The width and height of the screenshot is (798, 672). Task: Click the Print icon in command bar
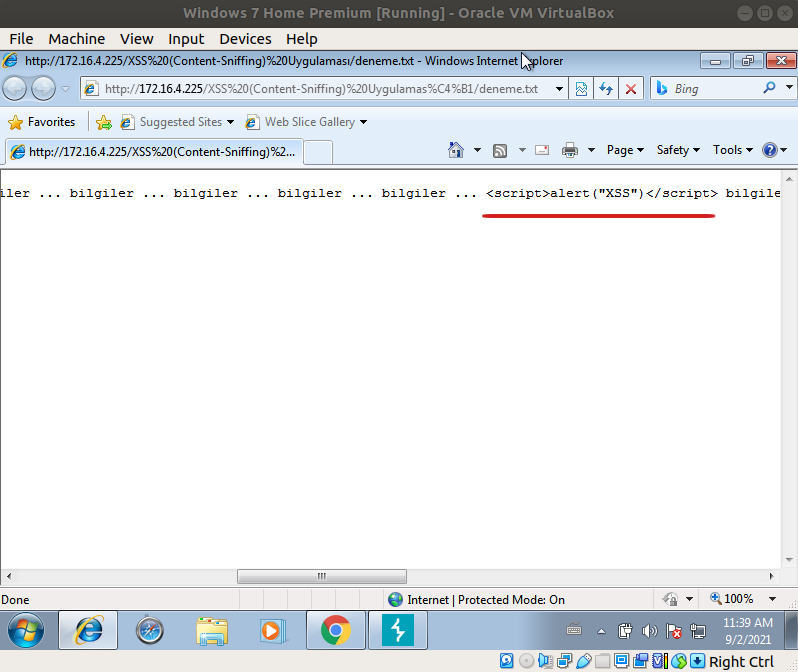pyautogui.click(x=570, y=150)
